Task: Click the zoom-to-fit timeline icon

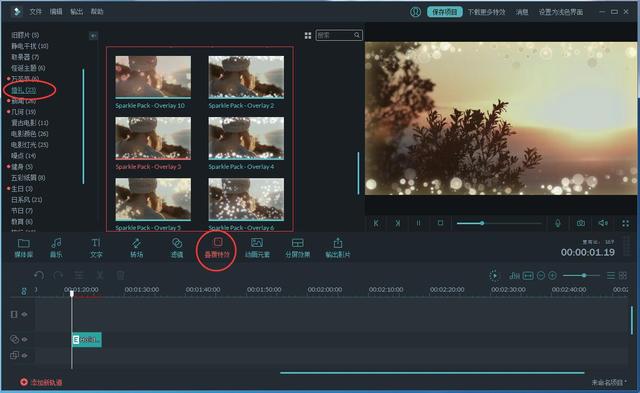Action: 528,276
